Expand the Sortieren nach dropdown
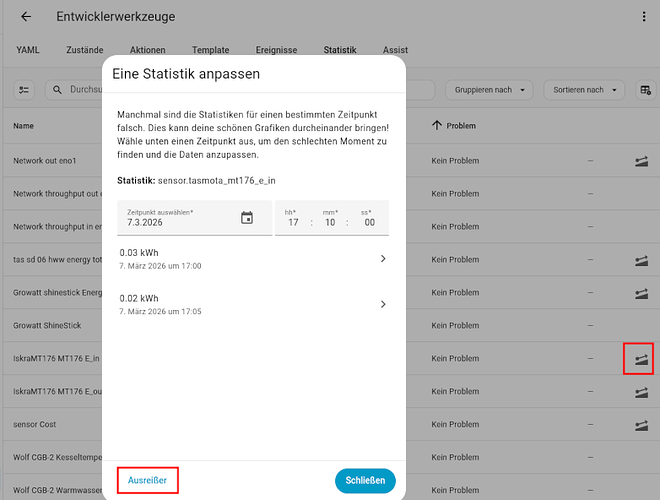Image resolution: width=660 pixels, height=500 pixels. point(585,90)
